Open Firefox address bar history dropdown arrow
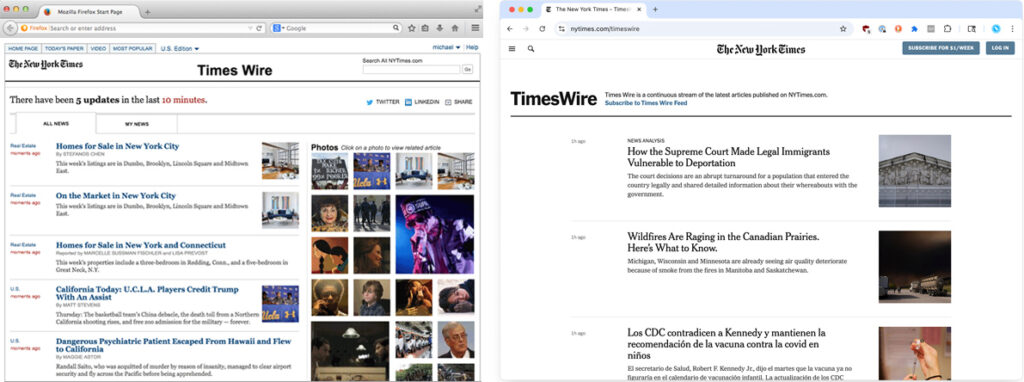 [x=250, y=28]
